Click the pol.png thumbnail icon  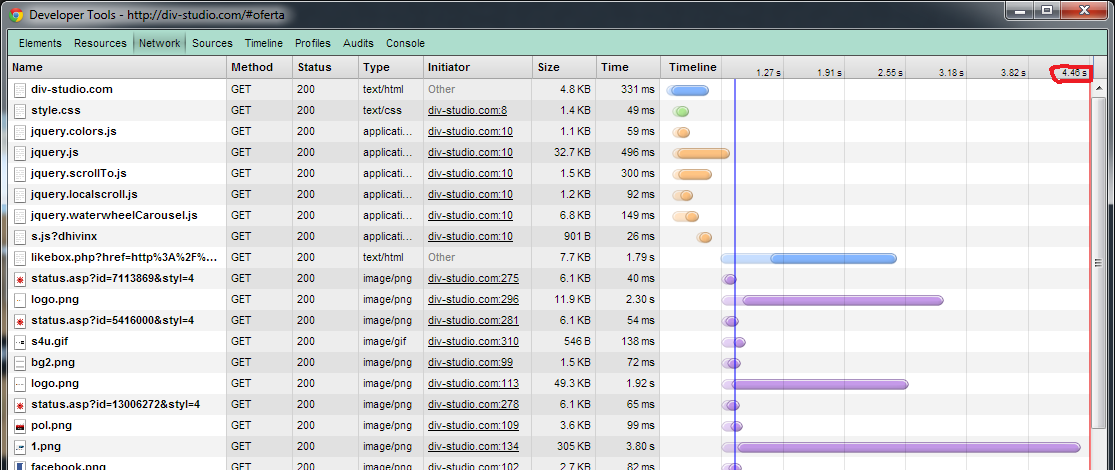tap(20, 426)
